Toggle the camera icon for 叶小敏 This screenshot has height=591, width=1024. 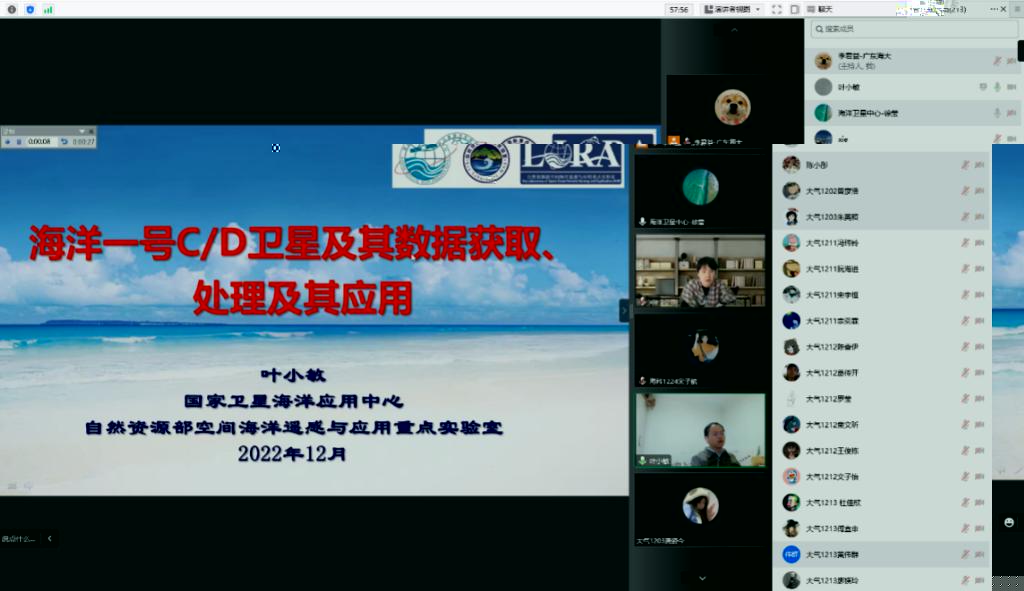(x=1011, y=87)
